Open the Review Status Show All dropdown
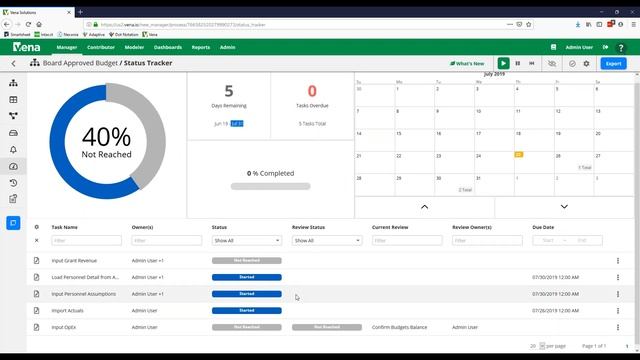 [327, 240]
